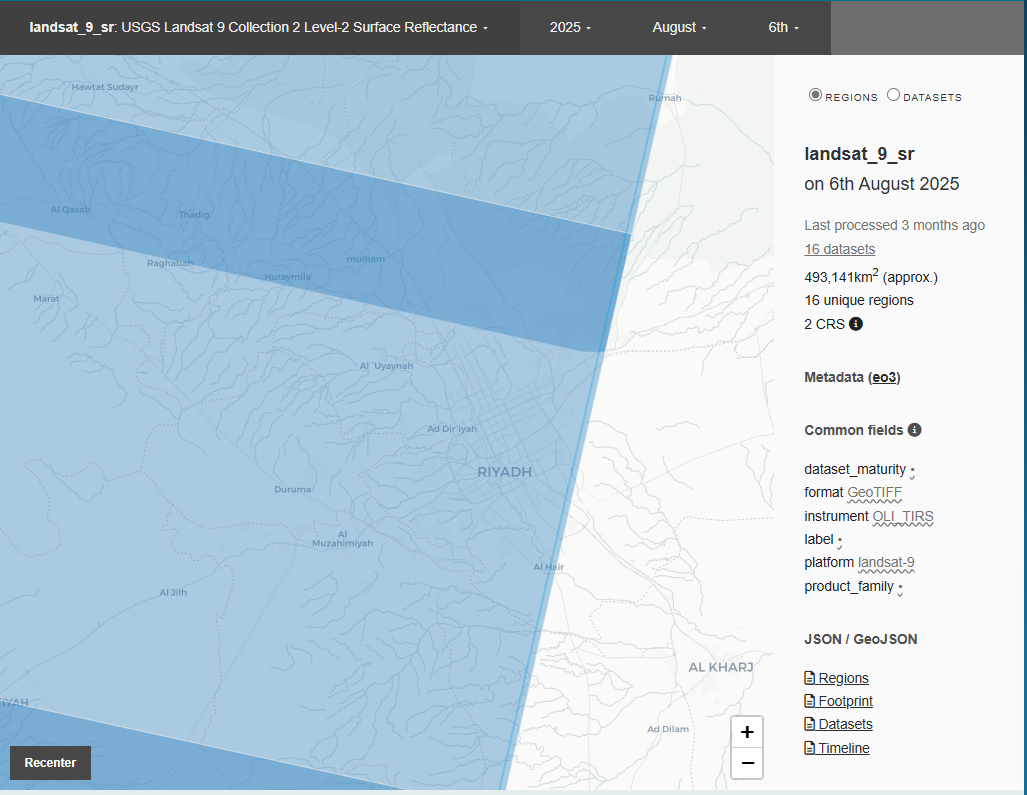This screenshot has width=1027, height=795.
Task: Zoom in using the plus map control
Action: tap(746, 731)
